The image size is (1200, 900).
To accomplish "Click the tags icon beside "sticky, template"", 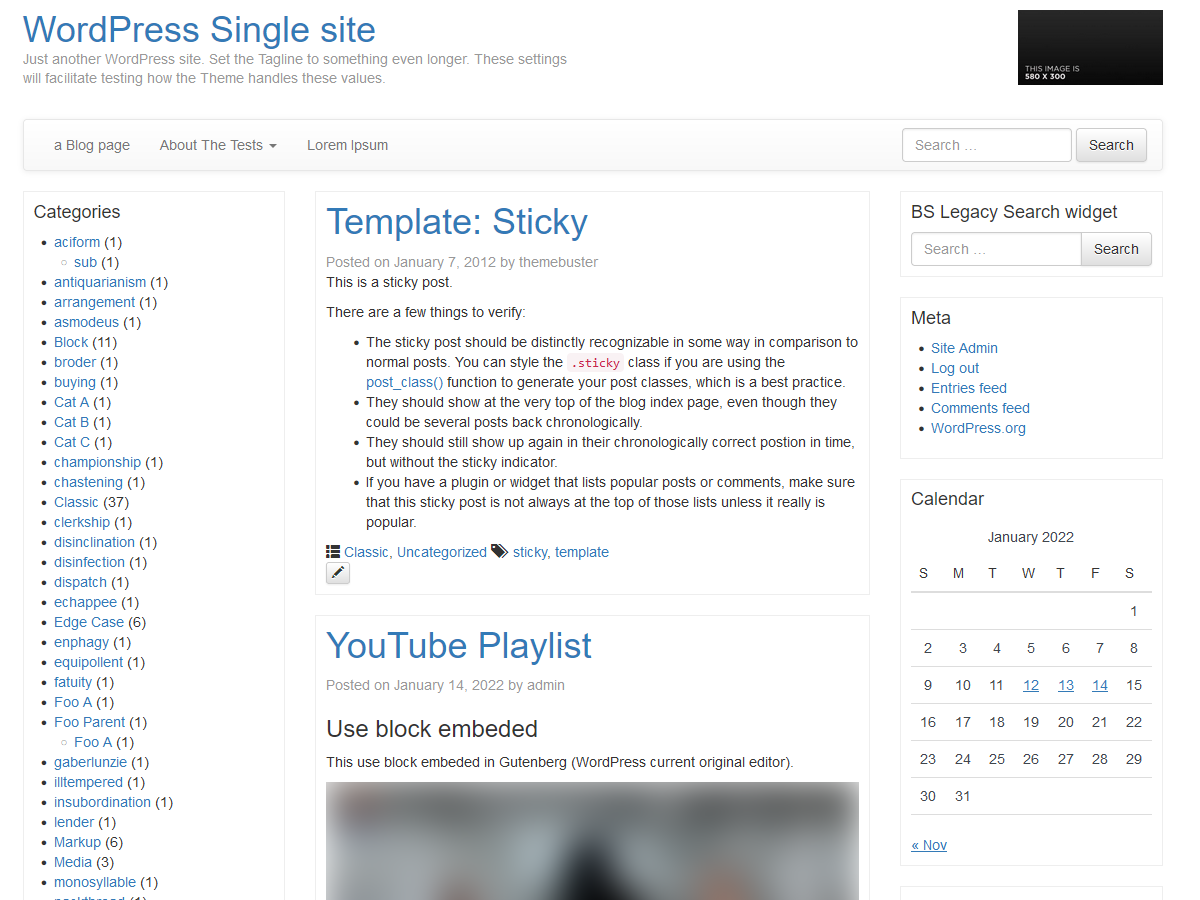I will [498, 550].
